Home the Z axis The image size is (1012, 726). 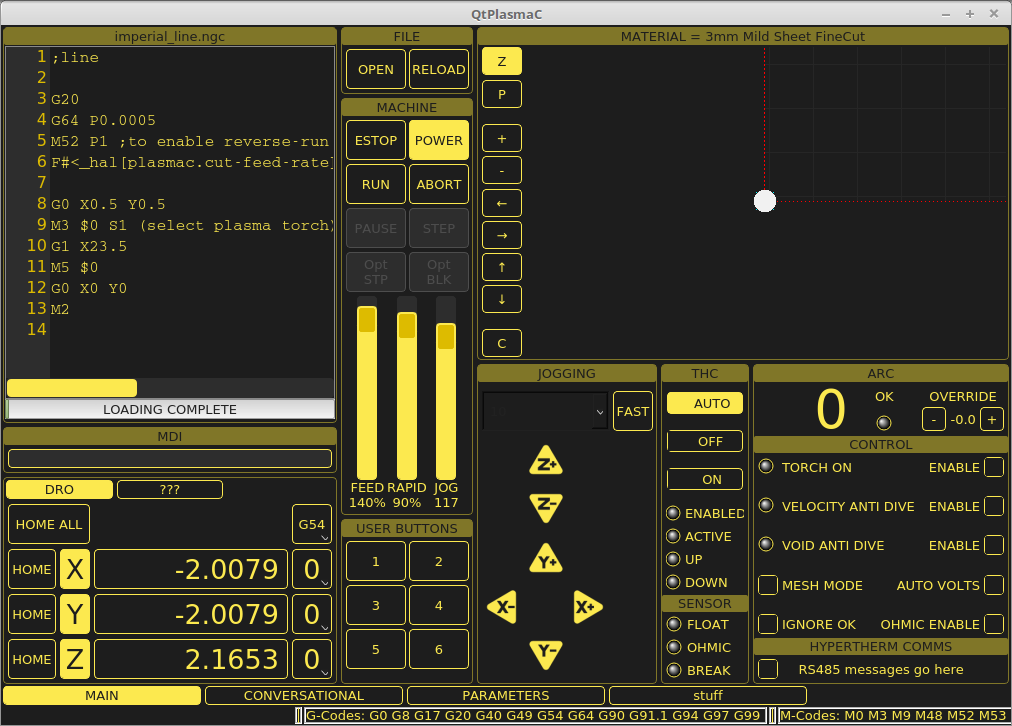(32, 660)
